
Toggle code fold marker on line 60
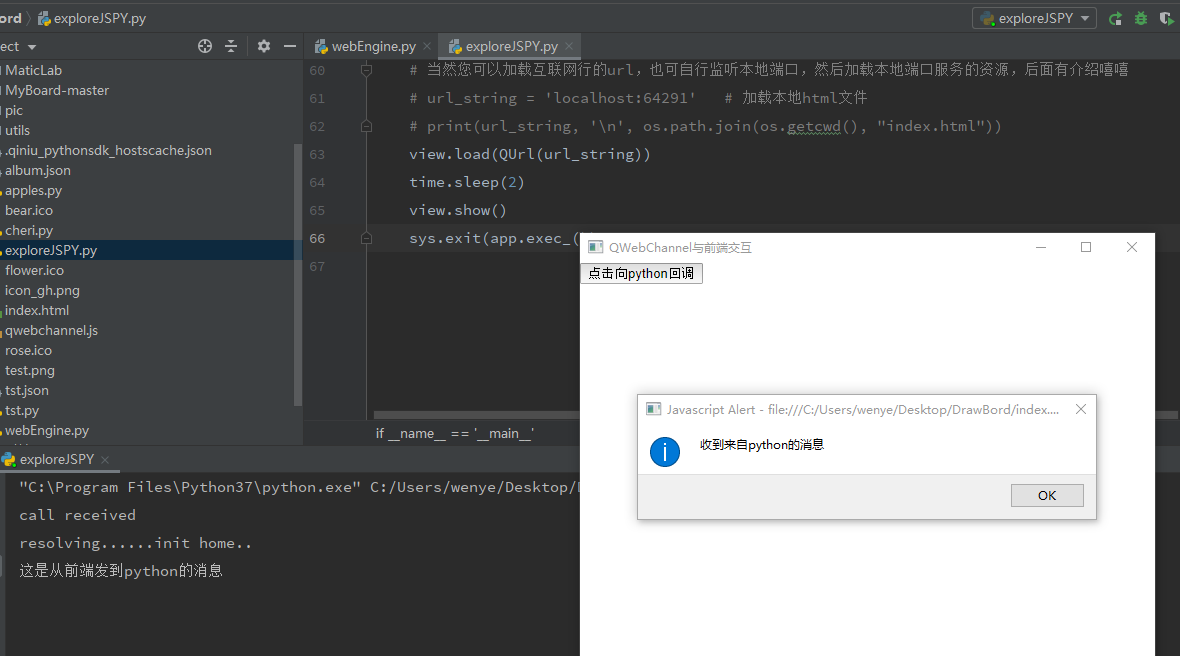pos(366,70)
